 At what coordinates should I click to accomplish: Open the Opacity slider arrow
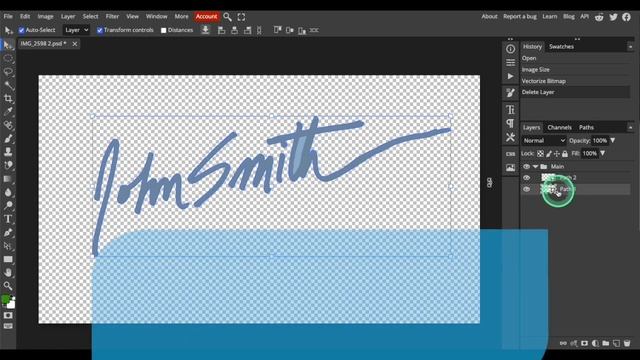(613, 140)
